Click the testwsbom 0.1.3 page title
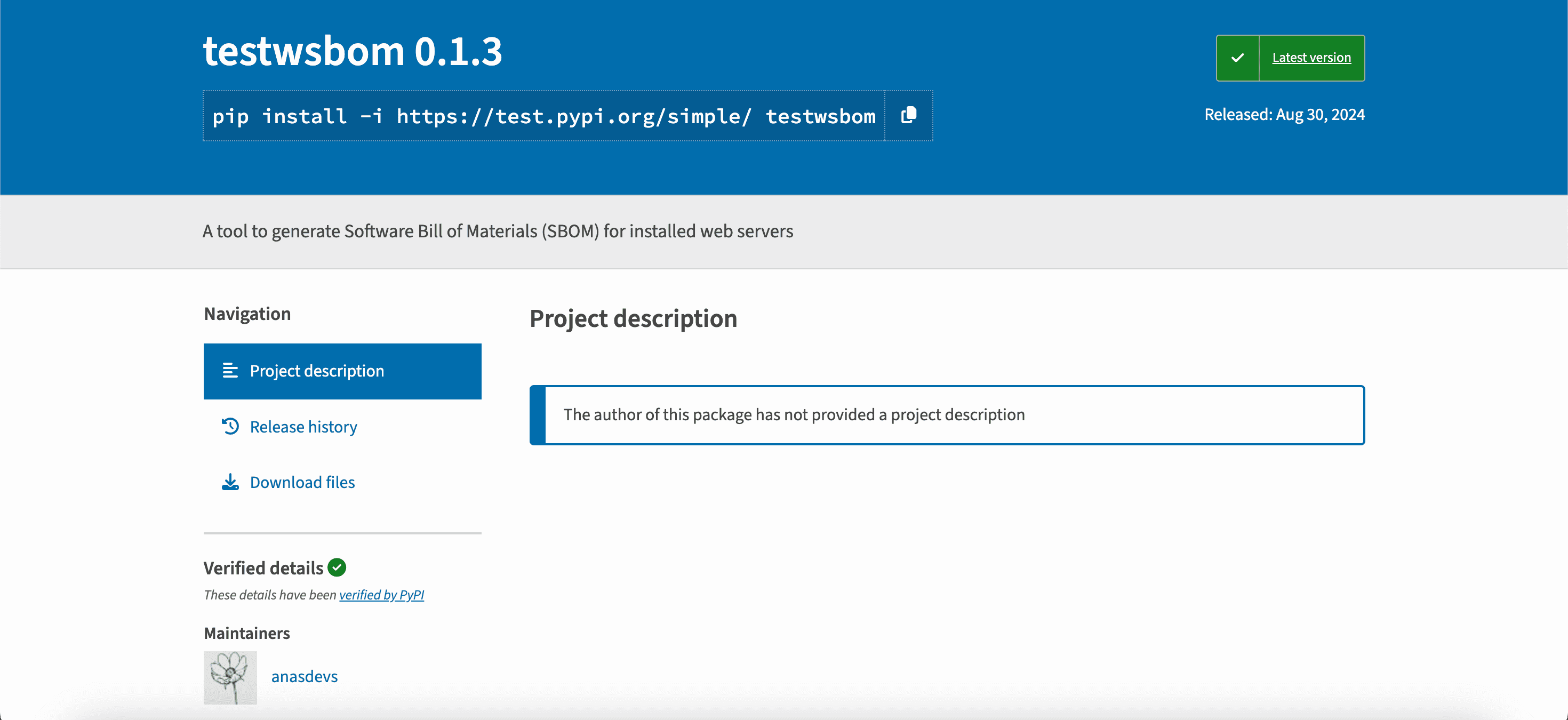This screenshot has height=720, width=1568. (x=353, y=51)
